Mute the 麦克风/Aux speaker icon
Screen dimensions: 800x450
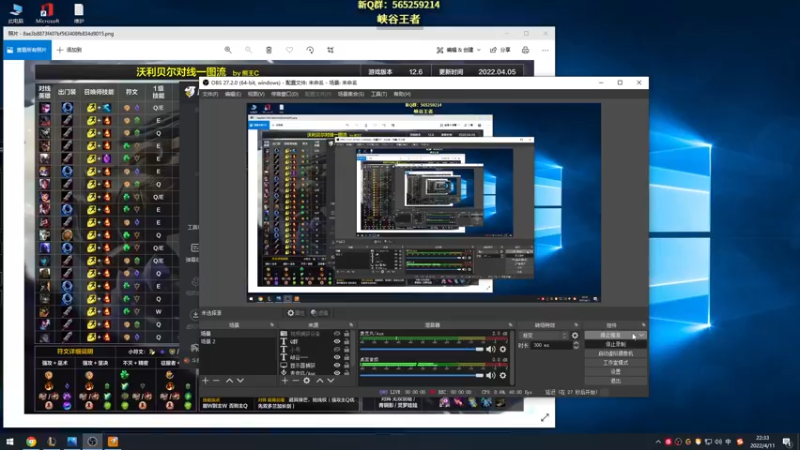tap(490, 349)
